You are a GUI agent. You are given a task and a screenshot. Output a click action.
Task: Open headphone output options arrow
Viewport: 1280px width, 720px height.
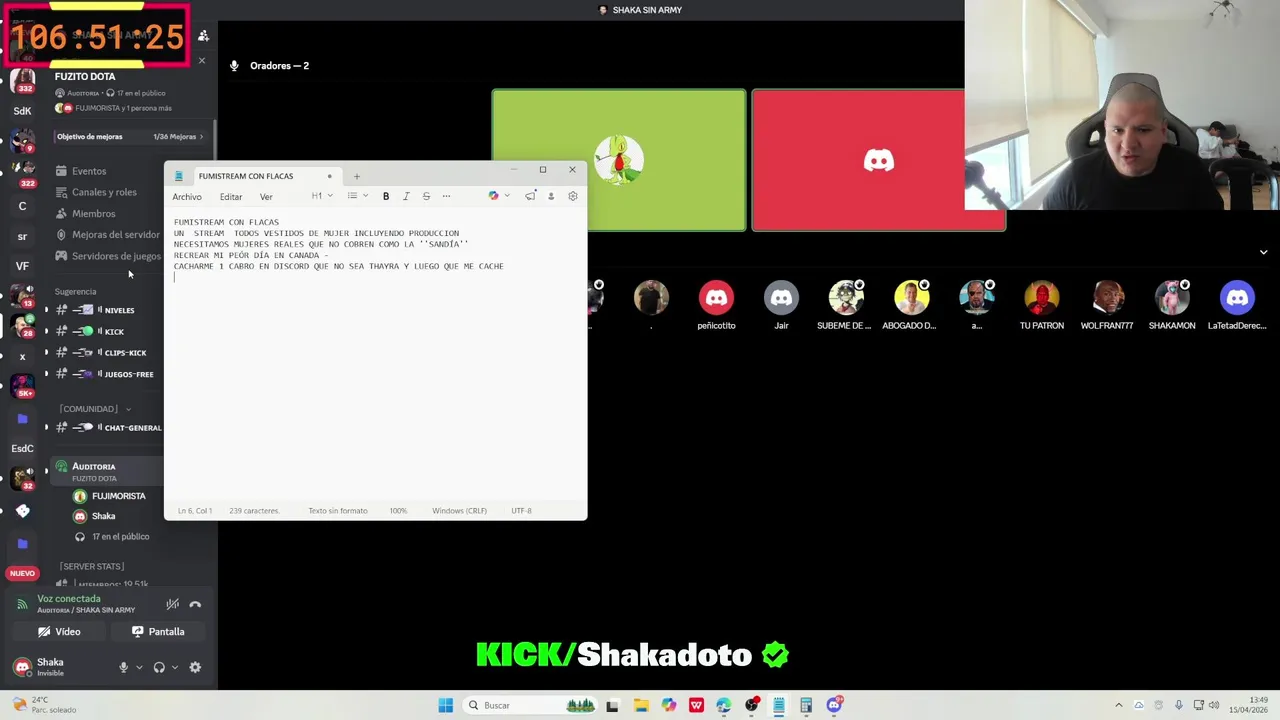tap(175, 667)
